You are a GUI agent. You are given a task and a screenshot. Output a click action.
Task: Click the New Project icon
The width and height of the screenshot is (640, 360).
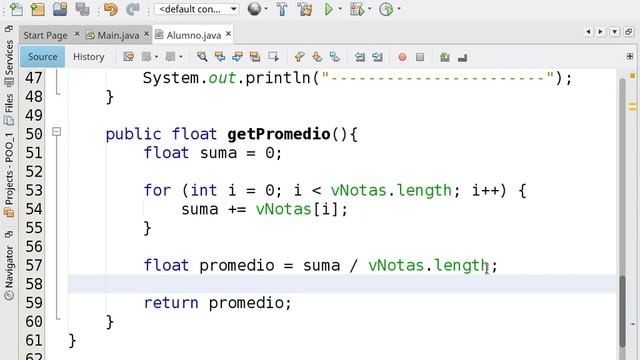(38, 9)
